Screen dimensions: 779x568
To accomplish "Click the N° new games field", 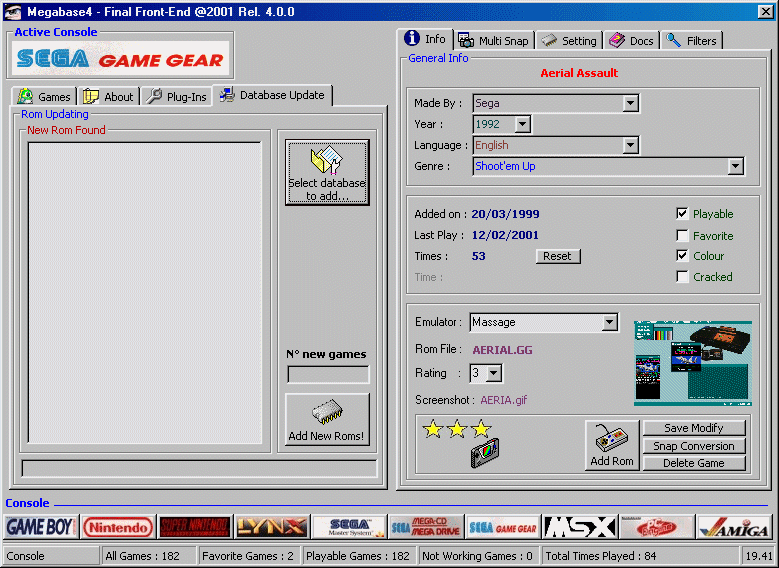I will tap(328, 374).
